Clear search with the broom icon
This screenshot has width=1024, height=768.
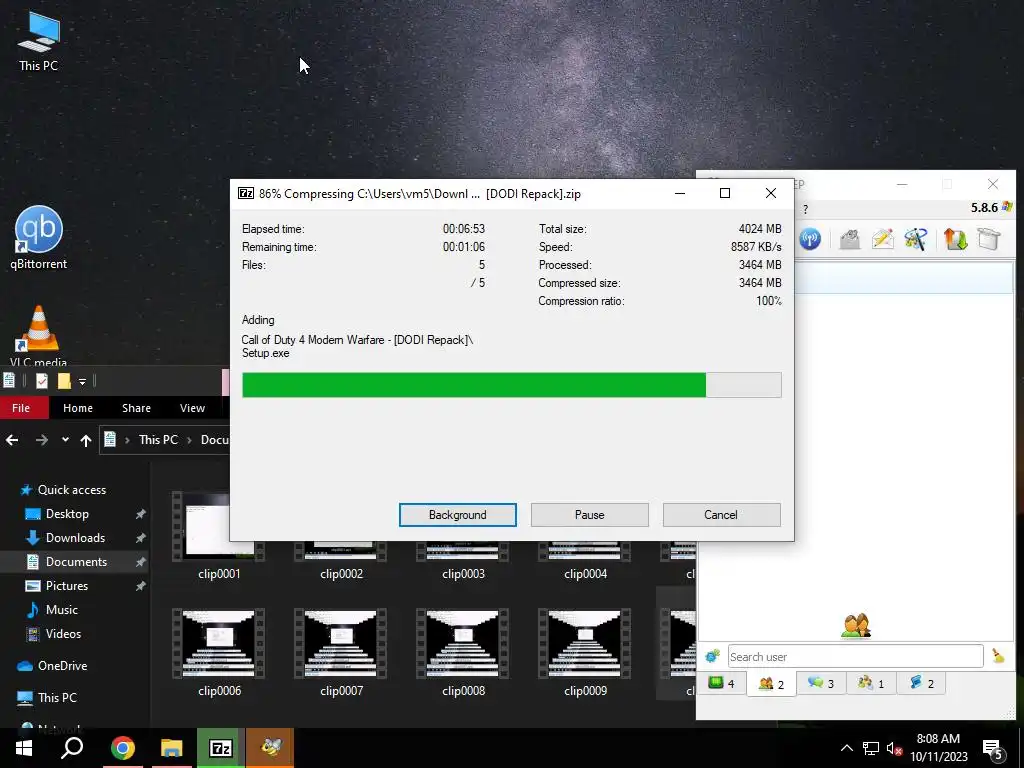pos(998,656)
